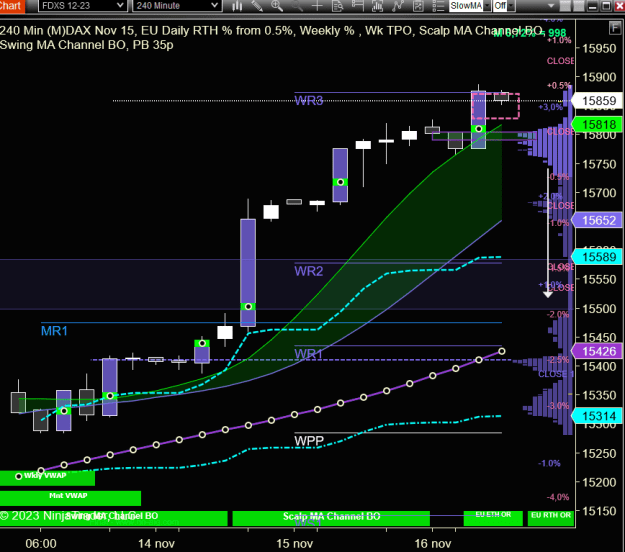Click the purple 15652 price marker
625x552 pixels.
coord(597,220)
